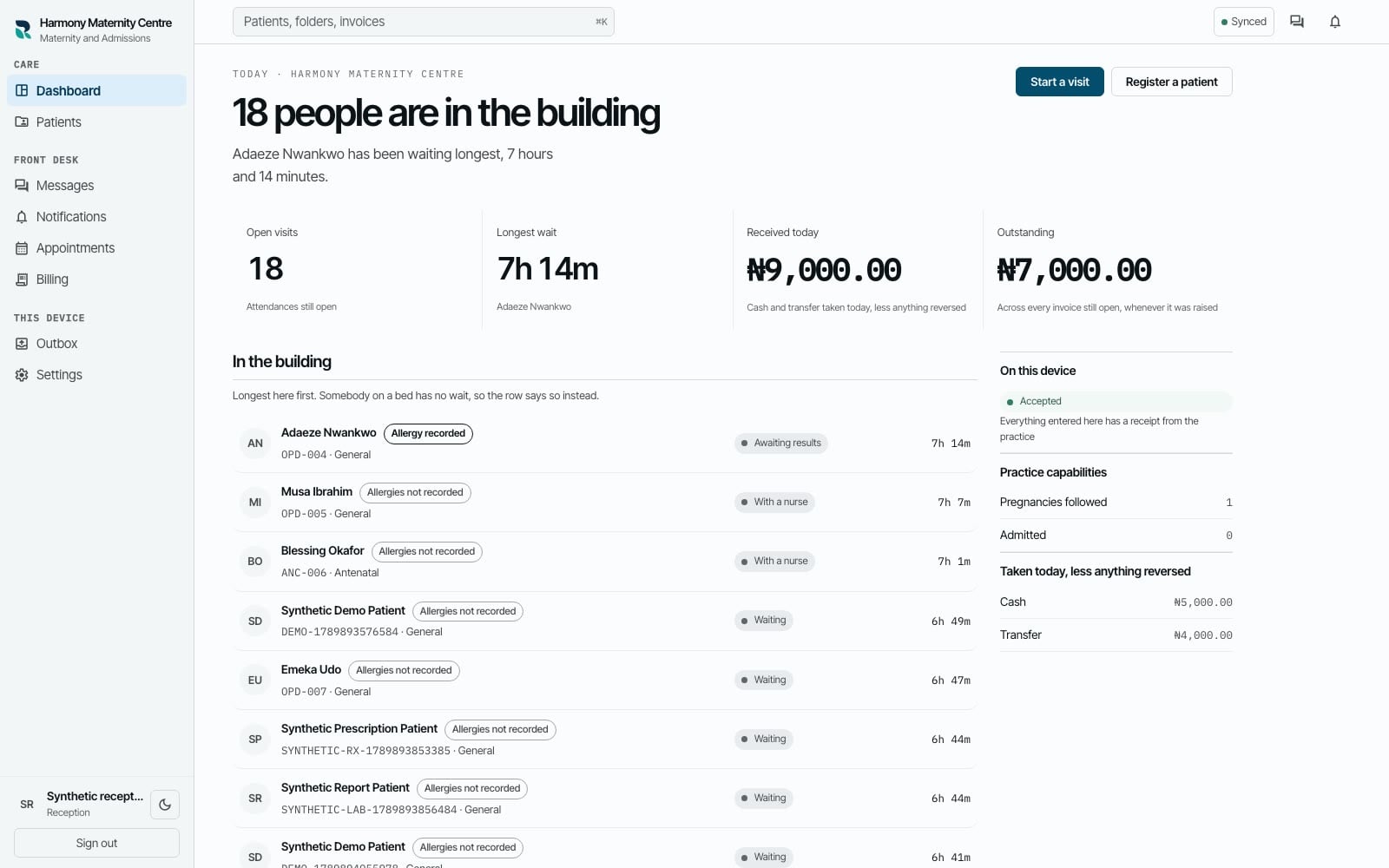Viewport: 1389px width, 868px height.
Task: Open Adaeze Nwankwo's visit row
Action: 604,443
